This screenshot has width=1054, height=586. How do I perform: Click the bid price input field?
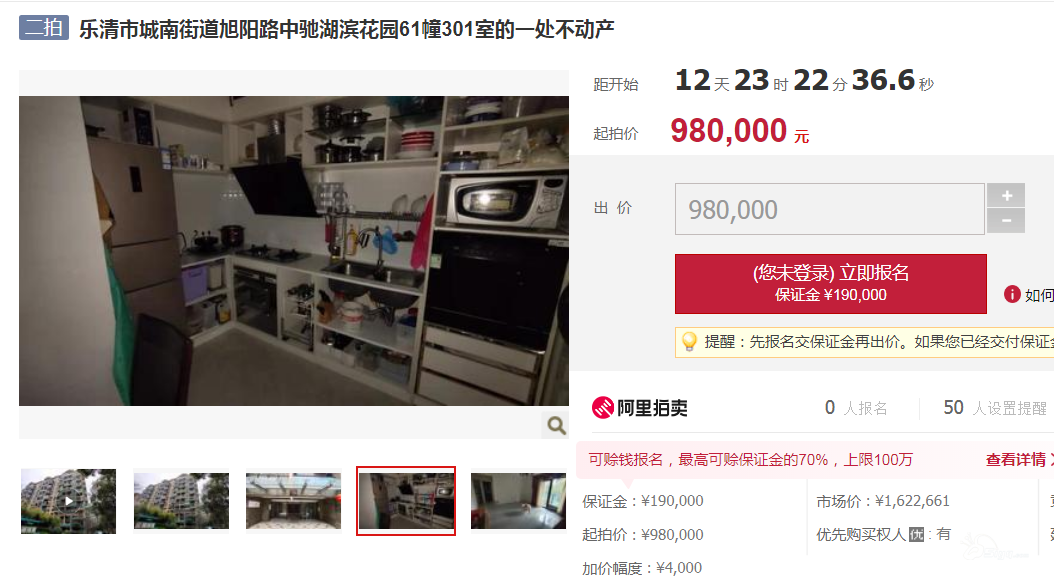829,209
